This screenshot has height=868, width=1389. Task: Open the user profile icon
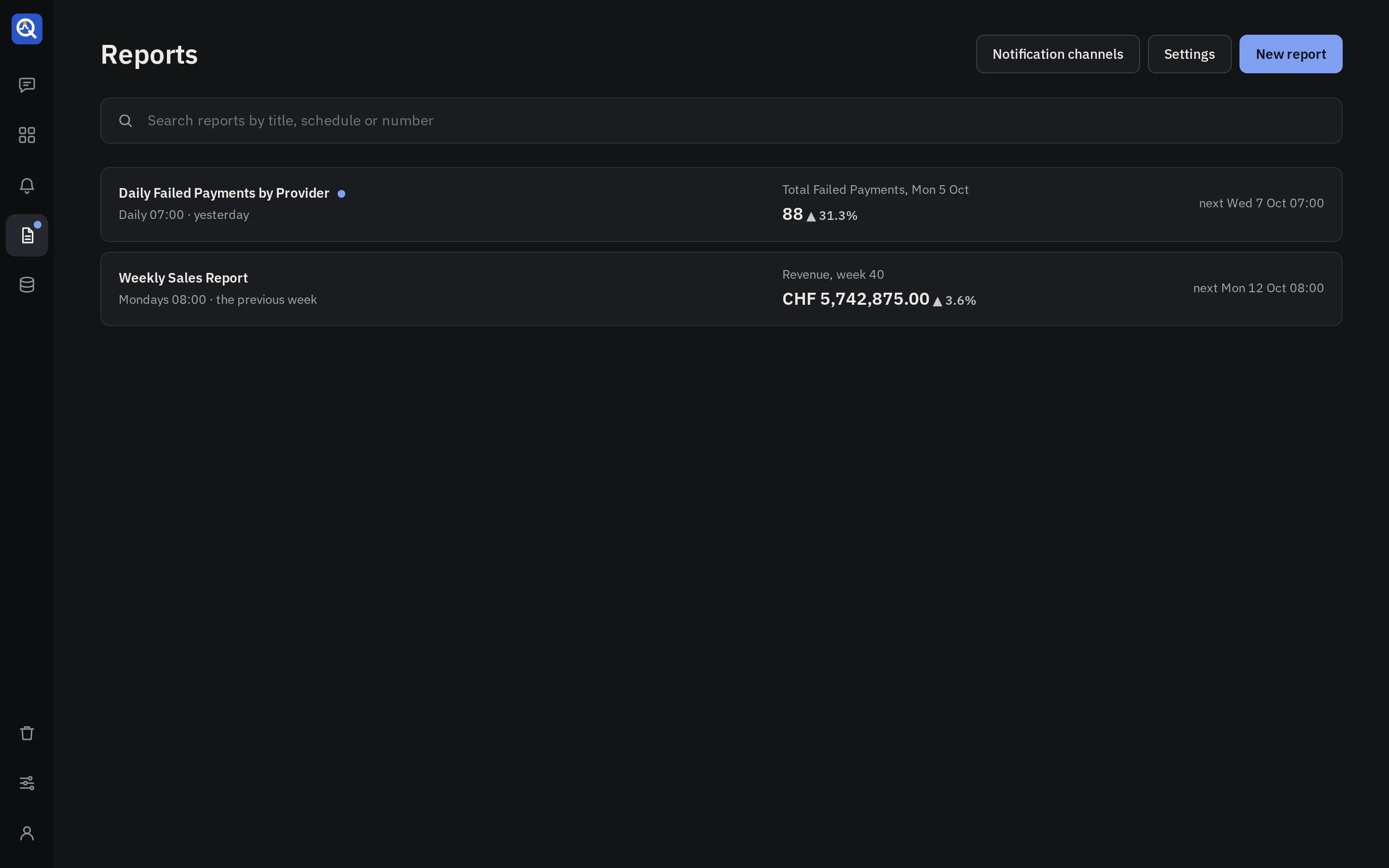click(27, 833)
